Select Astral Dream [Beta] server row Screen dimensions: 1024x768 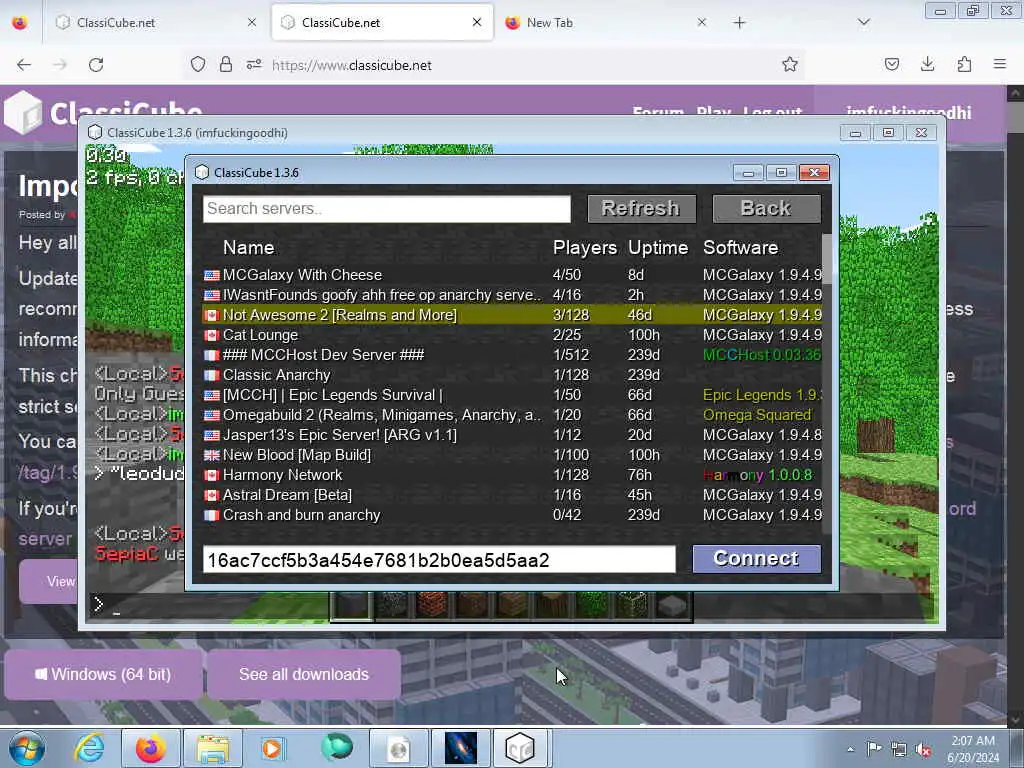[513, 495]
